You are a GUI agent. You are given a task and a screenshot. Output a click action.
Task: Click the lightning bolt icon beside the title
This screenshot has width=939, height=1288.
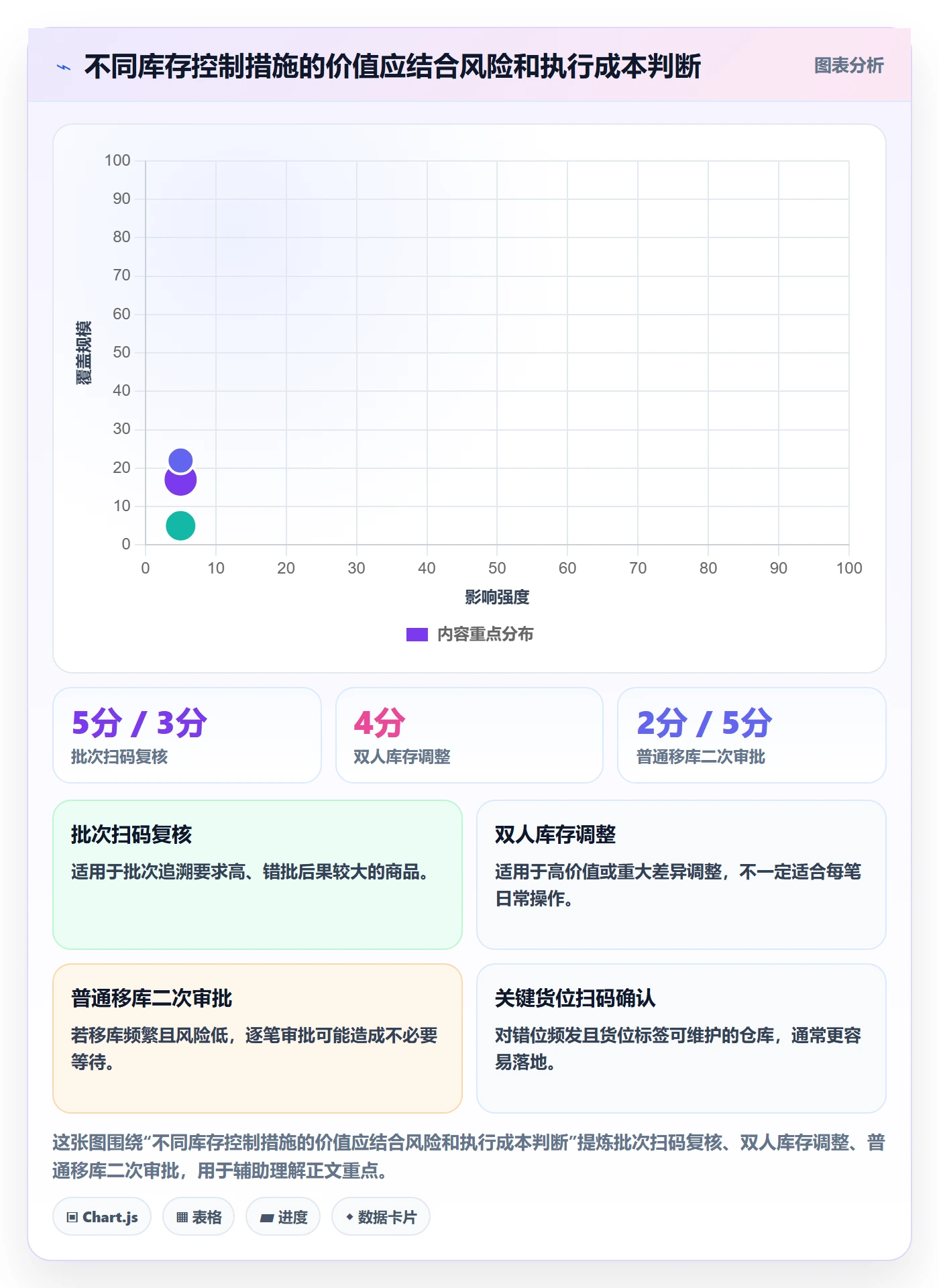click(64, 67)
